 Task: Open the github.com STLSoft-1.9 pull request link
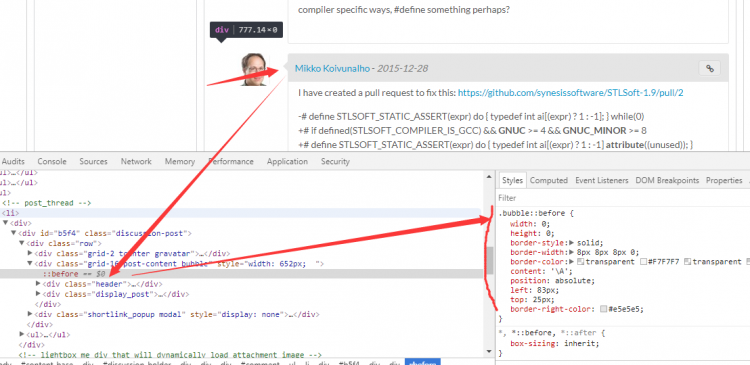tap(571, 93)
